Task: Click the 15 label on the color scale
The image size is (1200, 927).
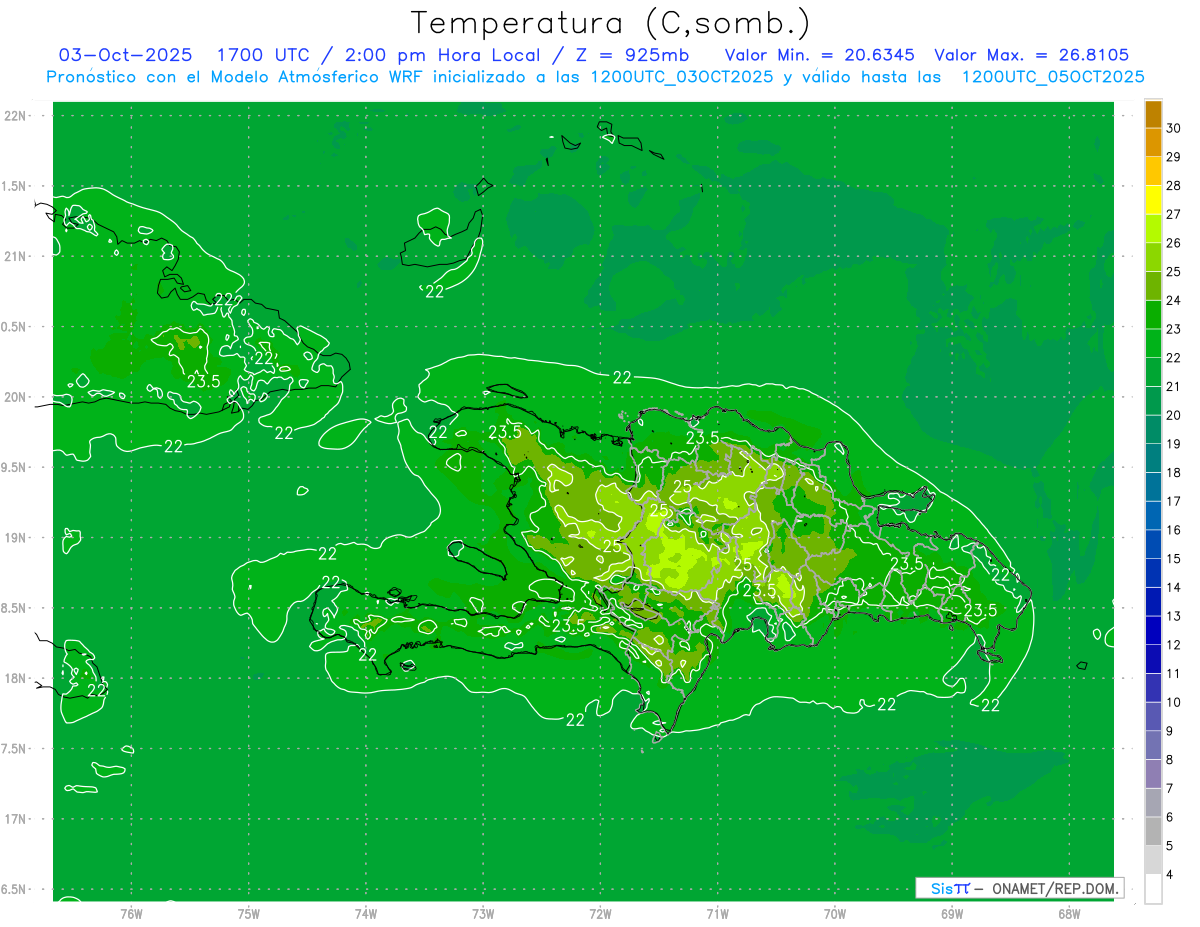Action: (x=1174, y=558)
